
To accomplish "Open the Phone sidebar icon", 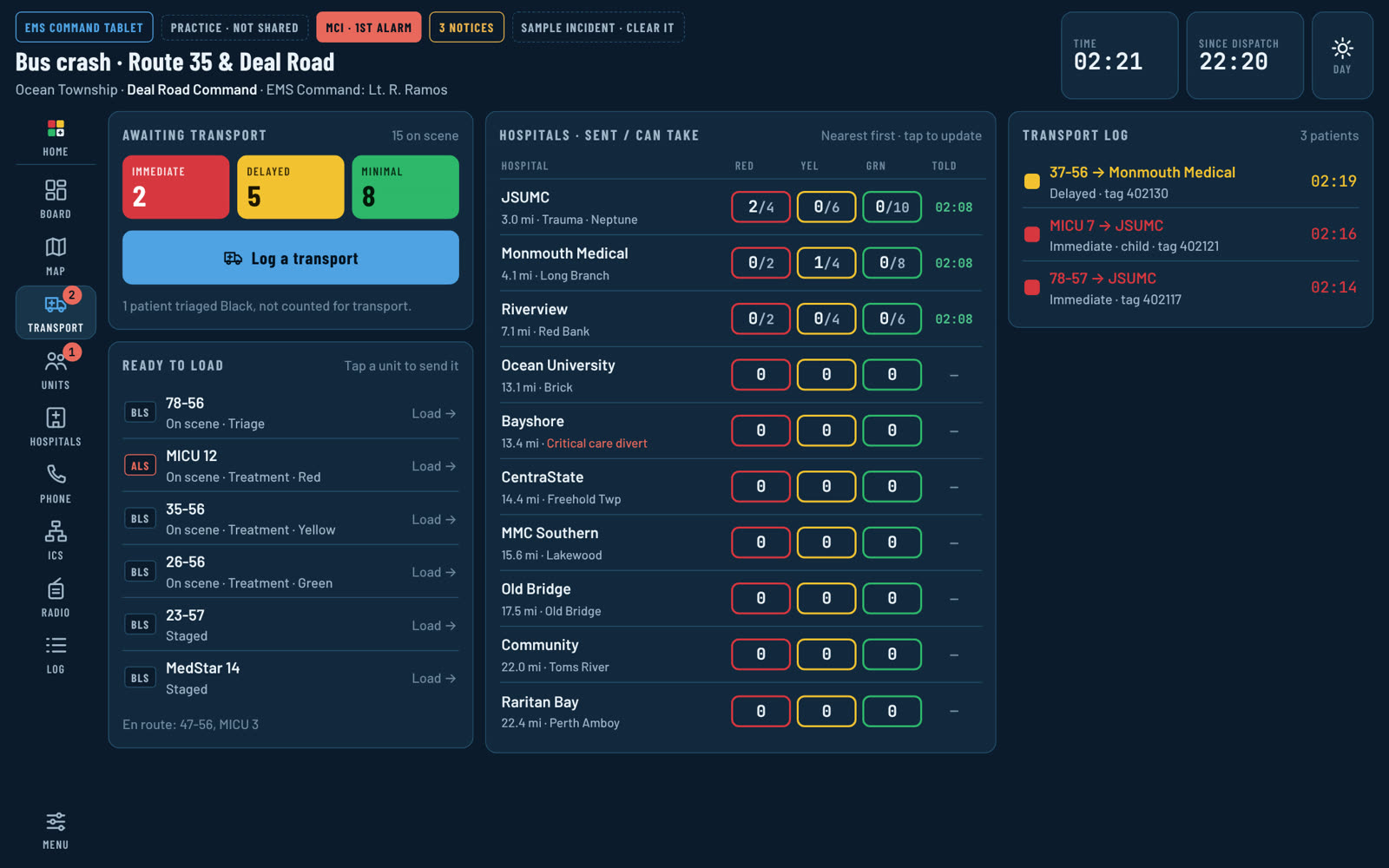I will pyautogui.click(x=56, y=483).
